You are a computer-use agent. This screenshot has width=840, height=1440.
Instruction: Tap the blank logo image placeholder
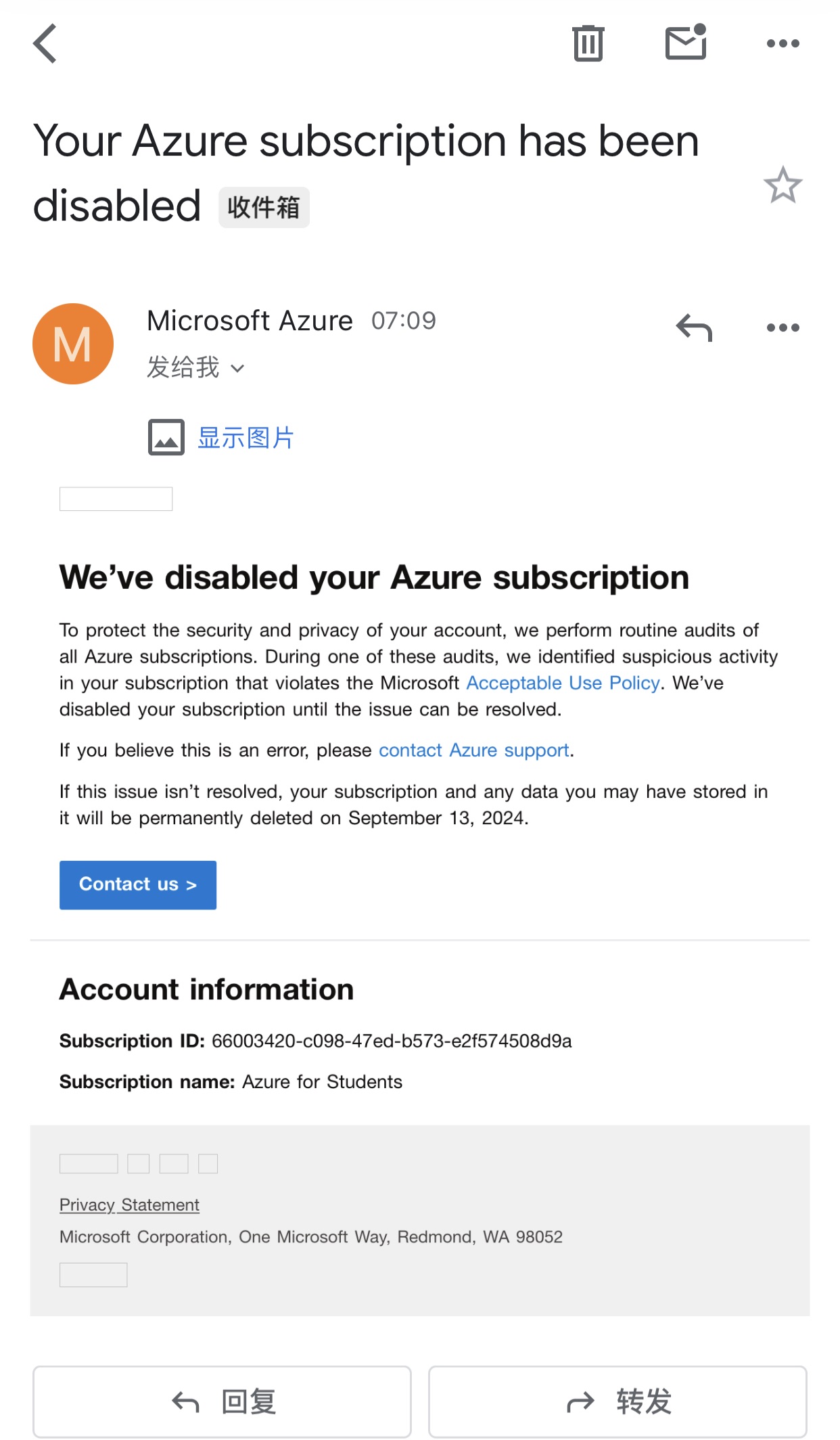116,499
